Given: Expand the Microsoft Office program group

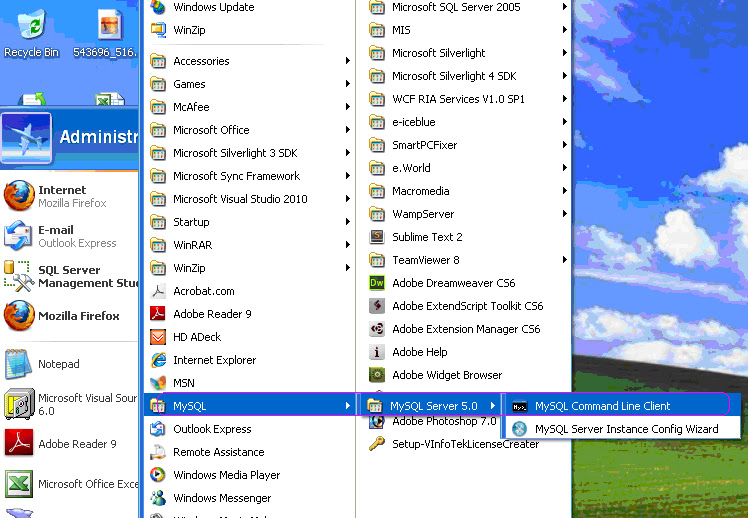Looking at the screenshot, I should coord(249,130).
